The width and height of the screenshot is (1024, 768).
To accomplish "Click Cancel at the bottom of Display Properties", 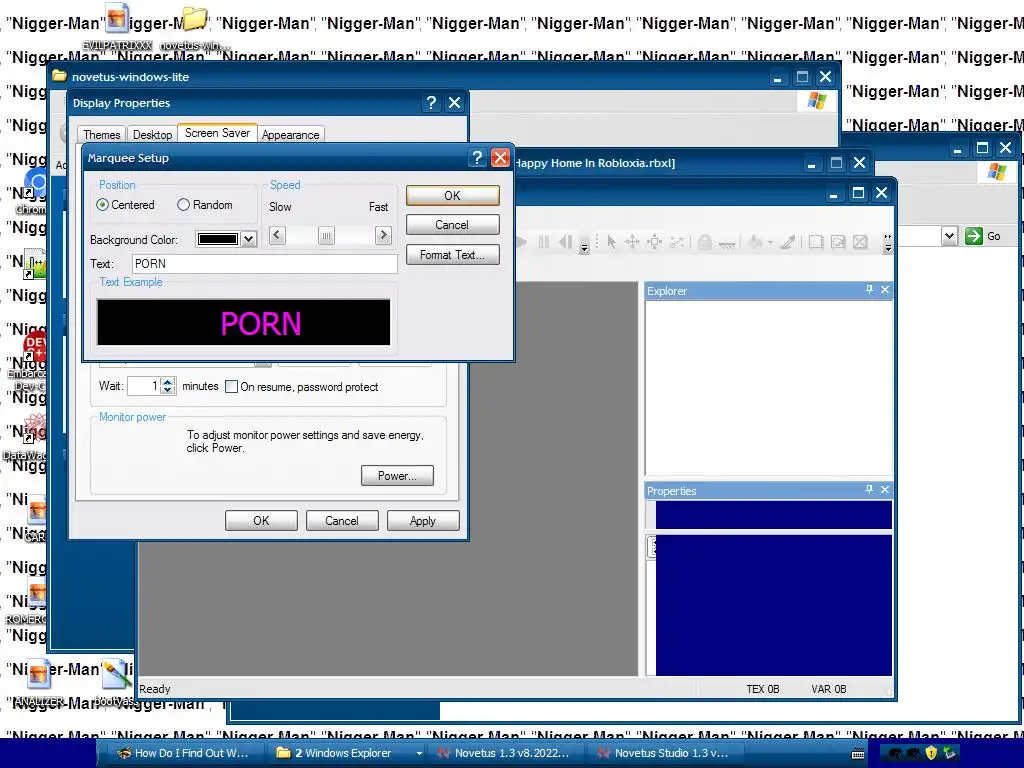I will pos(342,520).
